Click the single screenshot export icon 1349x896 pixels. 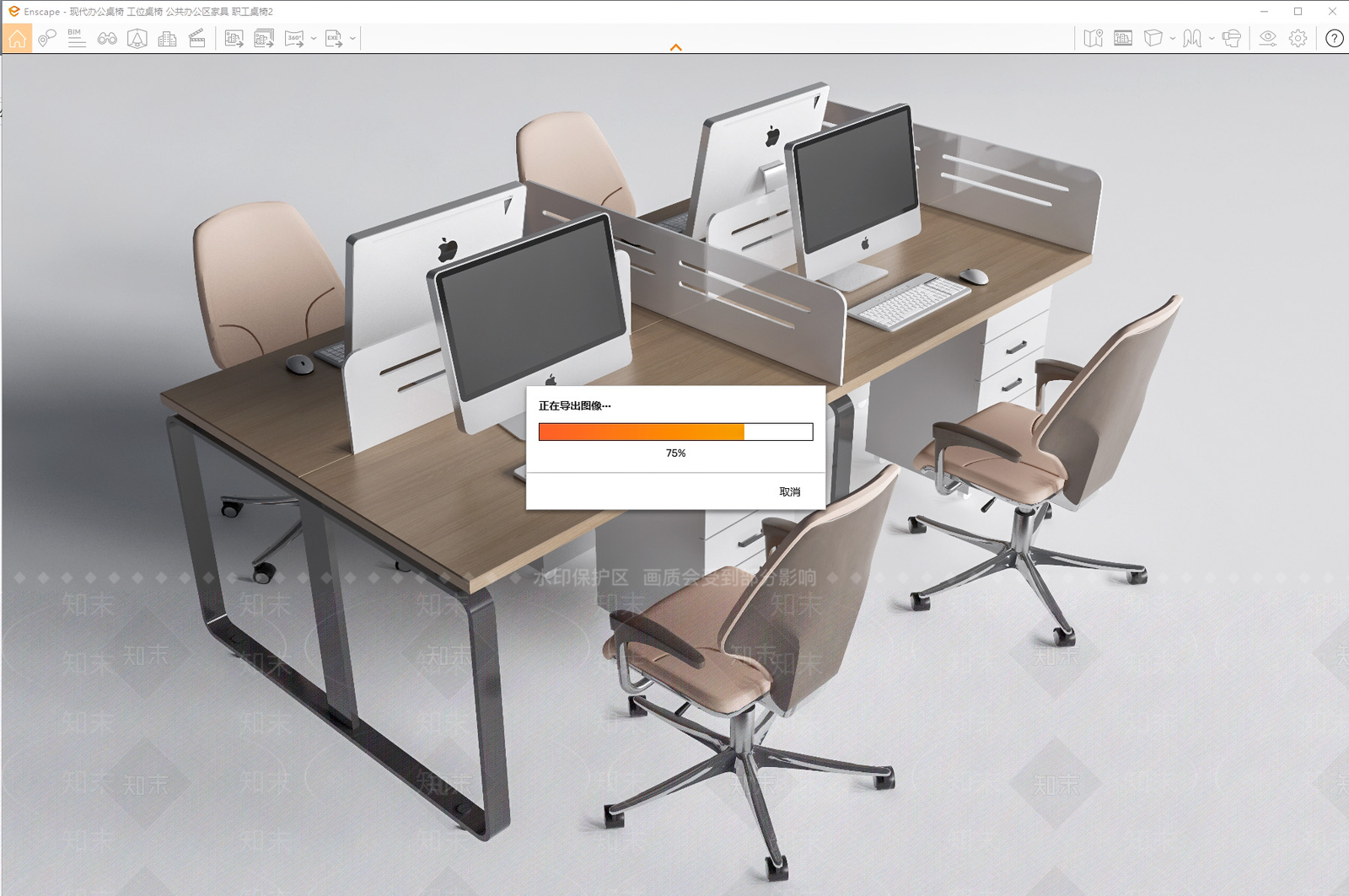234,39
